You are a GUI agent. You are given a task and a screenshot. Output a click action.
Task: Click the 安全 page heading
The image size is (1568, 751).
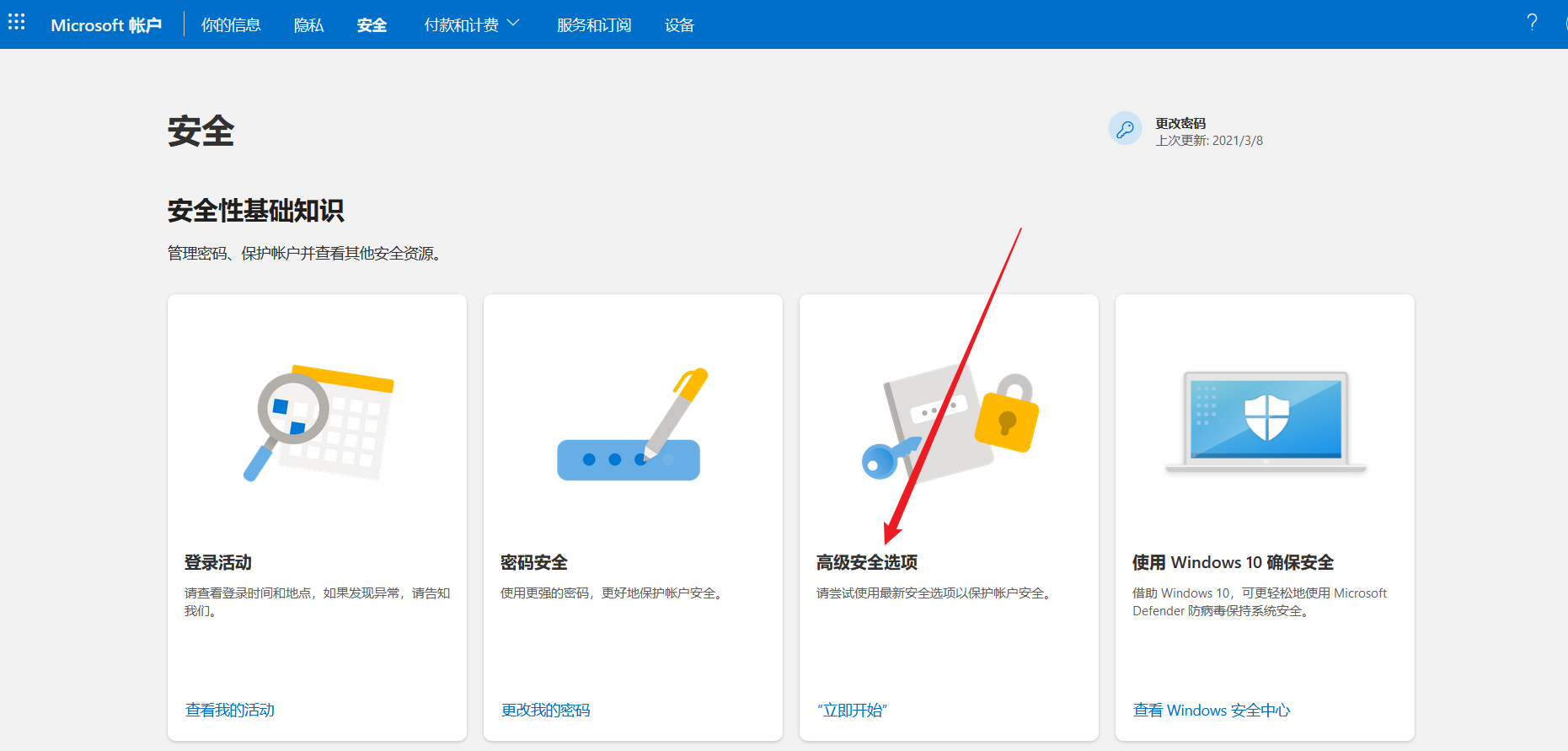click(x=201, y=131)
